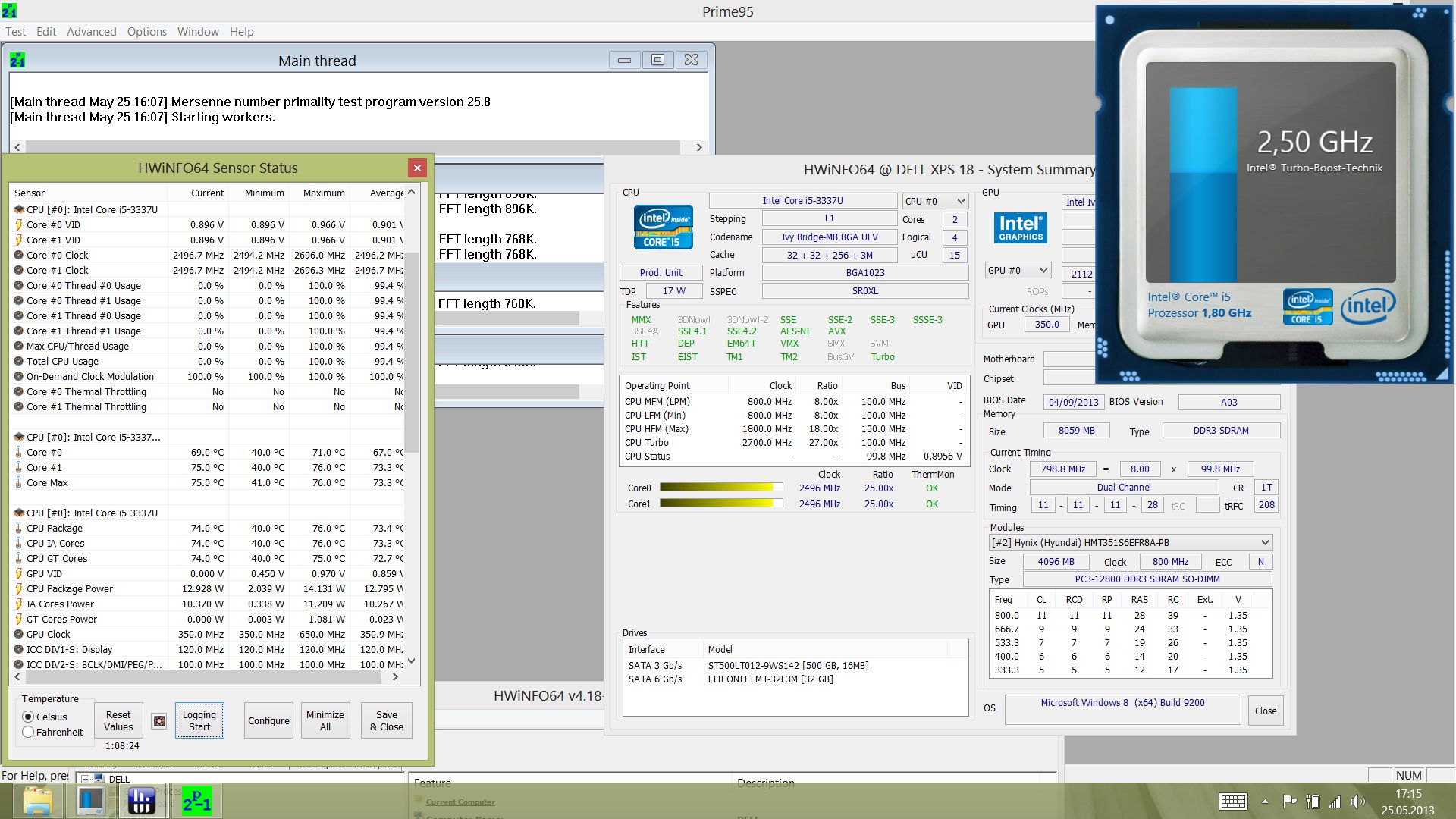Click the clock icon beside Core #0 Clock
The height and width of the screenshot is (819, 1456).
click(x=19, y=255)
